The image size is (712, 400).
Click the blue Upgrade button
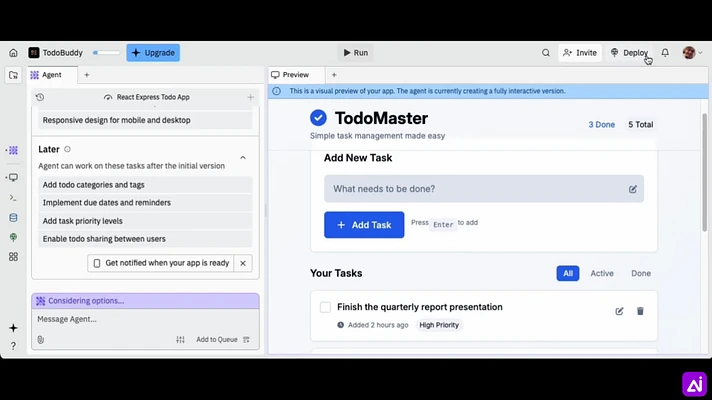153,53
